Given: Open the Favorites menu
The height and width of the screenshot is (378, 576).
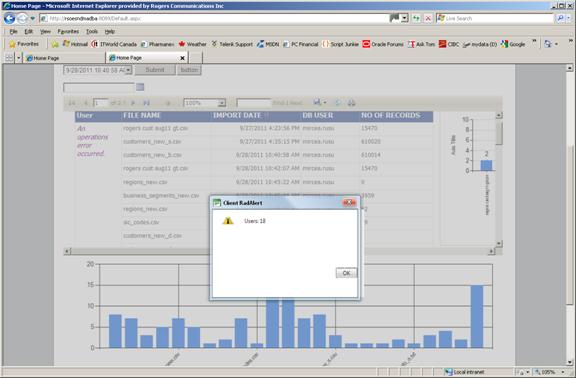Looking at the screenshot, I should pos(68,32).
